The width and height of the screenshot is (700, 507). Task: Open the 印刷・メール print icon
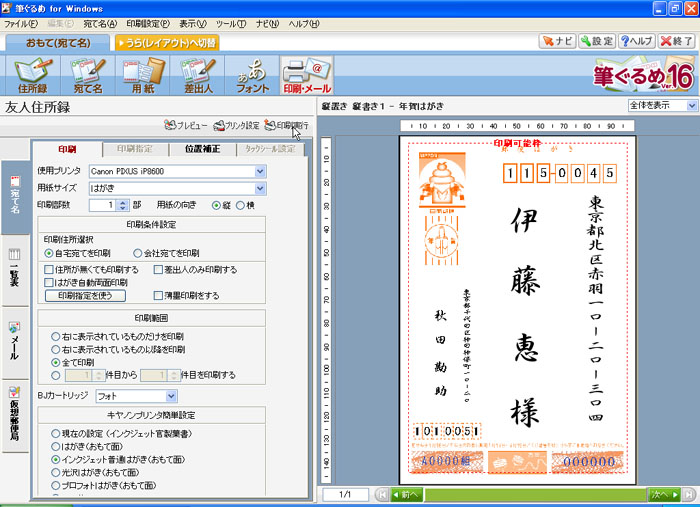[306, 76]
